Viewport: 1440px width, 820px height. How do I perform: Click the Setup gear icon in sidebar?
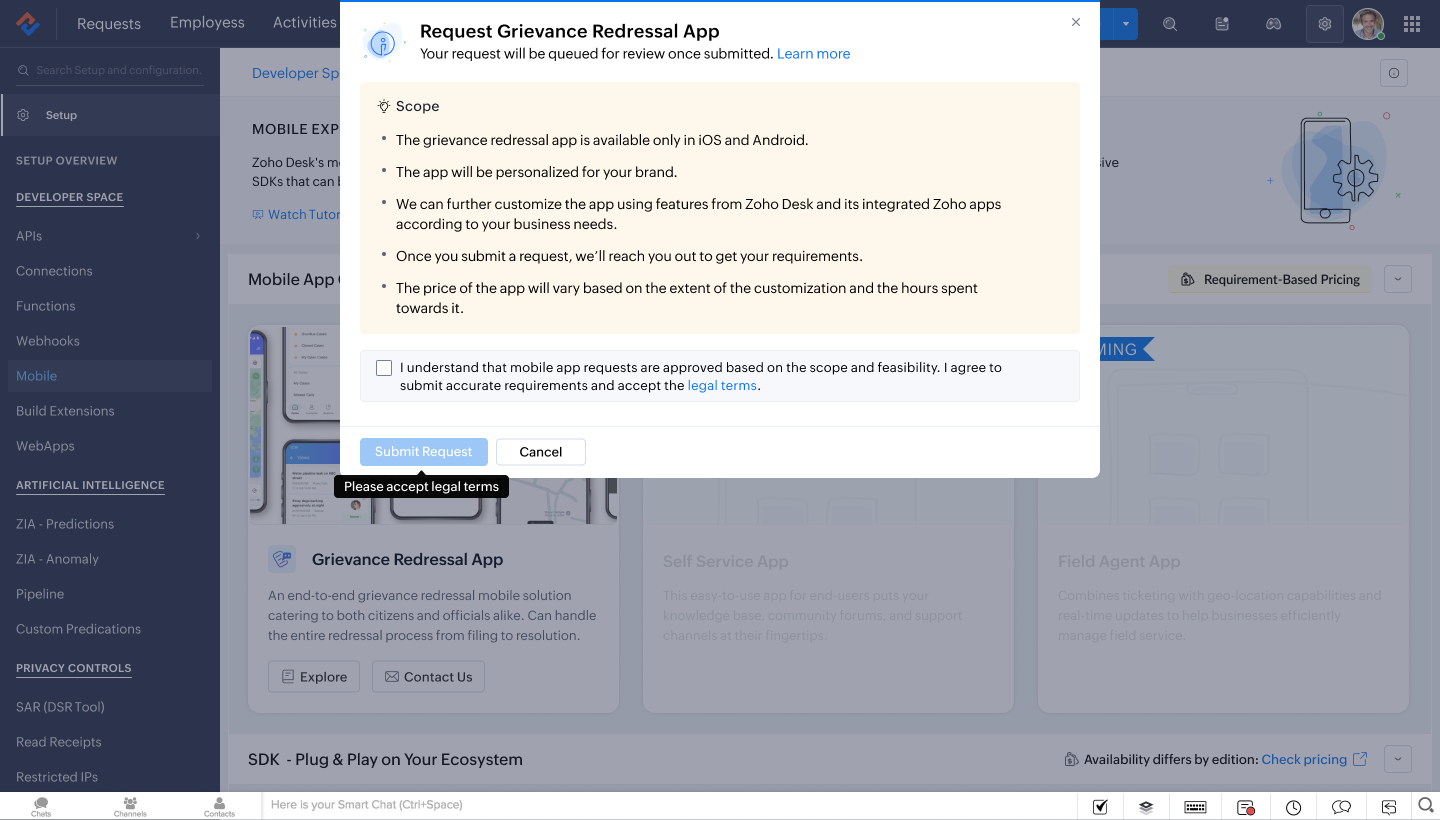click(x=23, y=115)
